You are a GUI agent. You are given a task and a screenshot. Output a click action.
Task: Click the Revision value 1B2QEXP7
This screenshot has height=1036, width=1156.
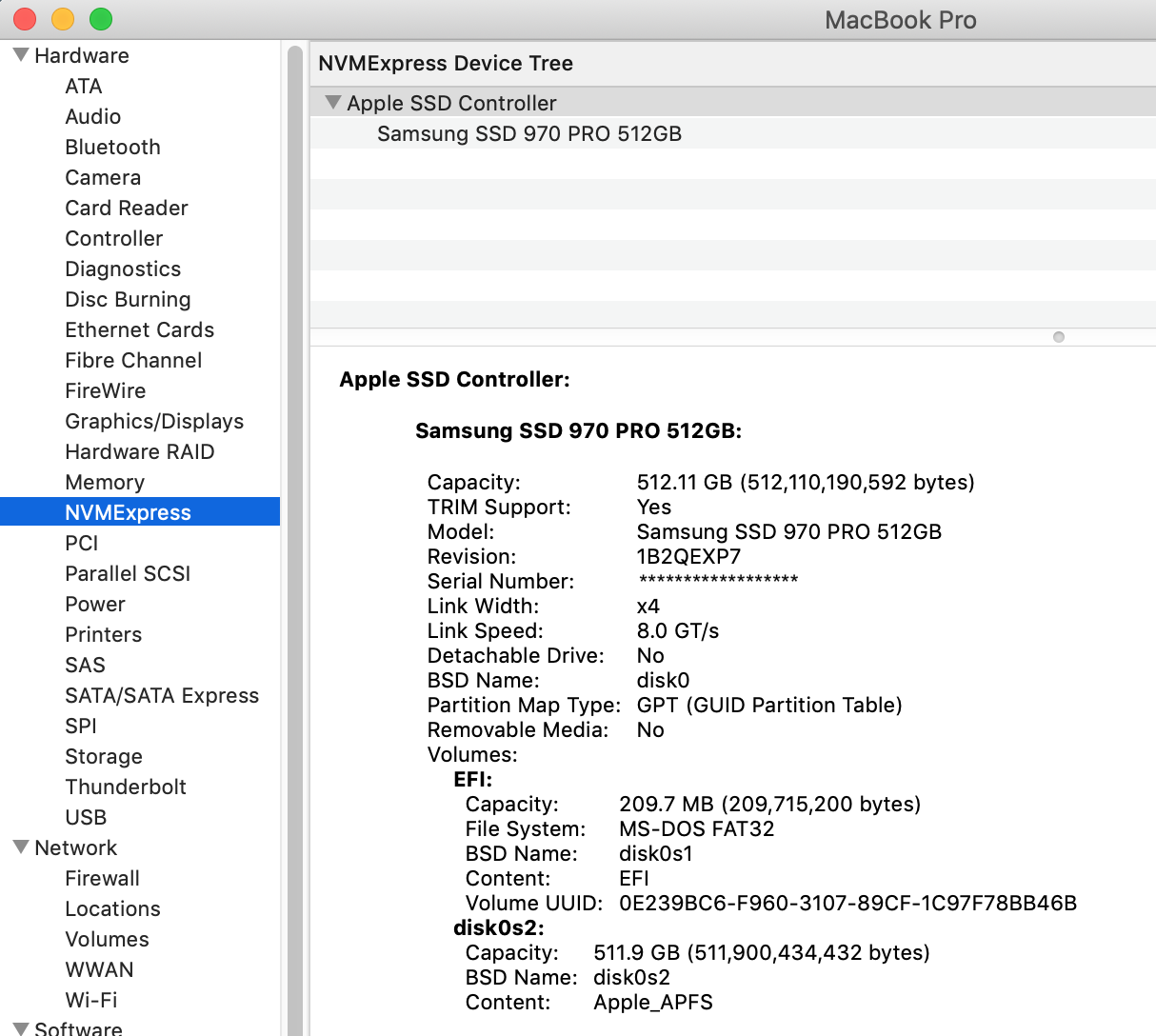(688, 556)
